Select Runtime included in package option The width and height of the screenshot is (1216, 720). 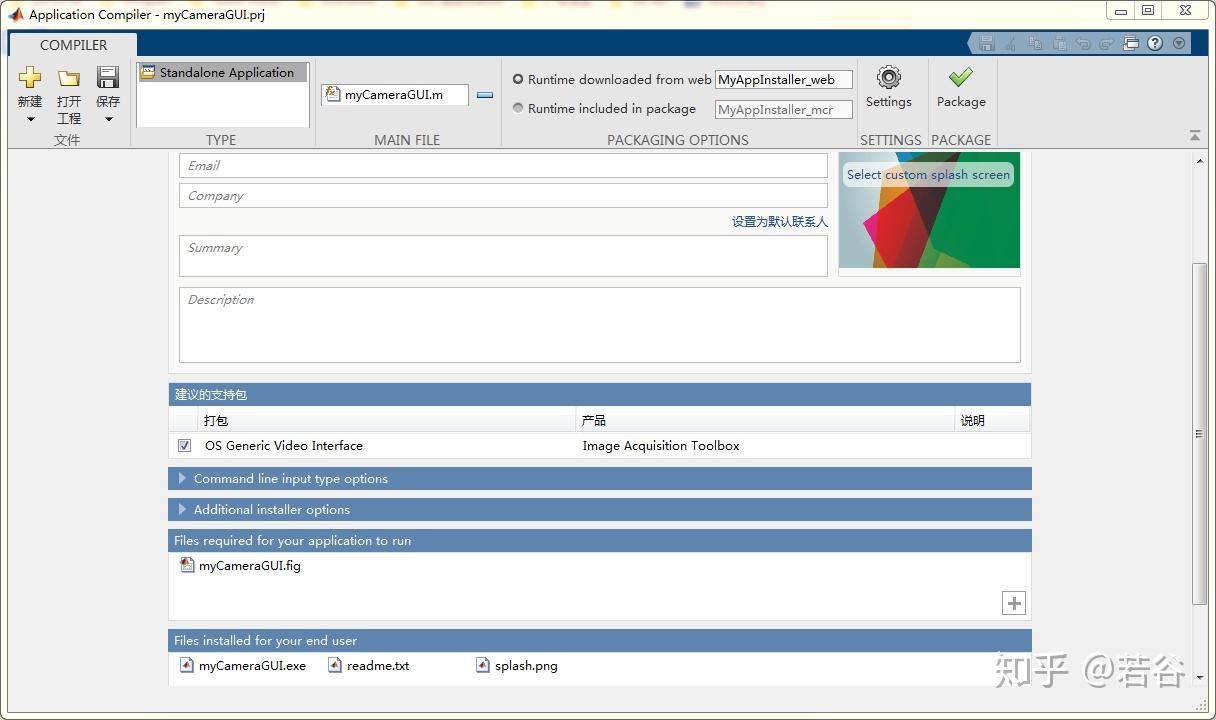(x=518, y=108)
